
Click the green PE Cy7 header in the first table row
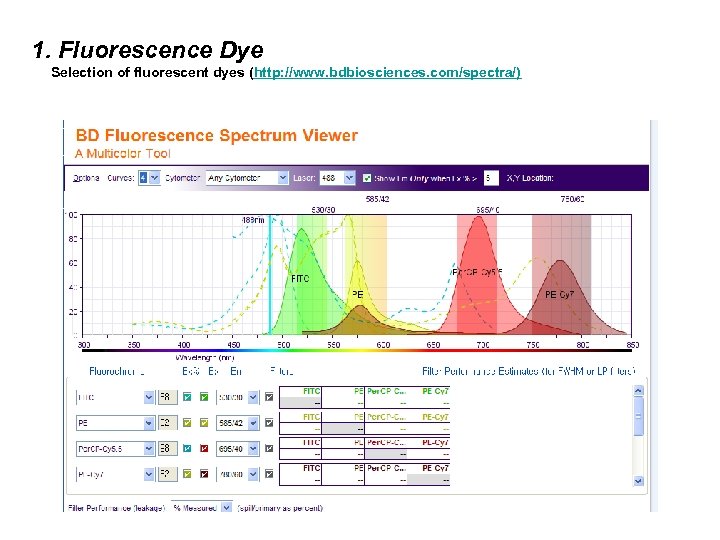[x=435, y=391]
